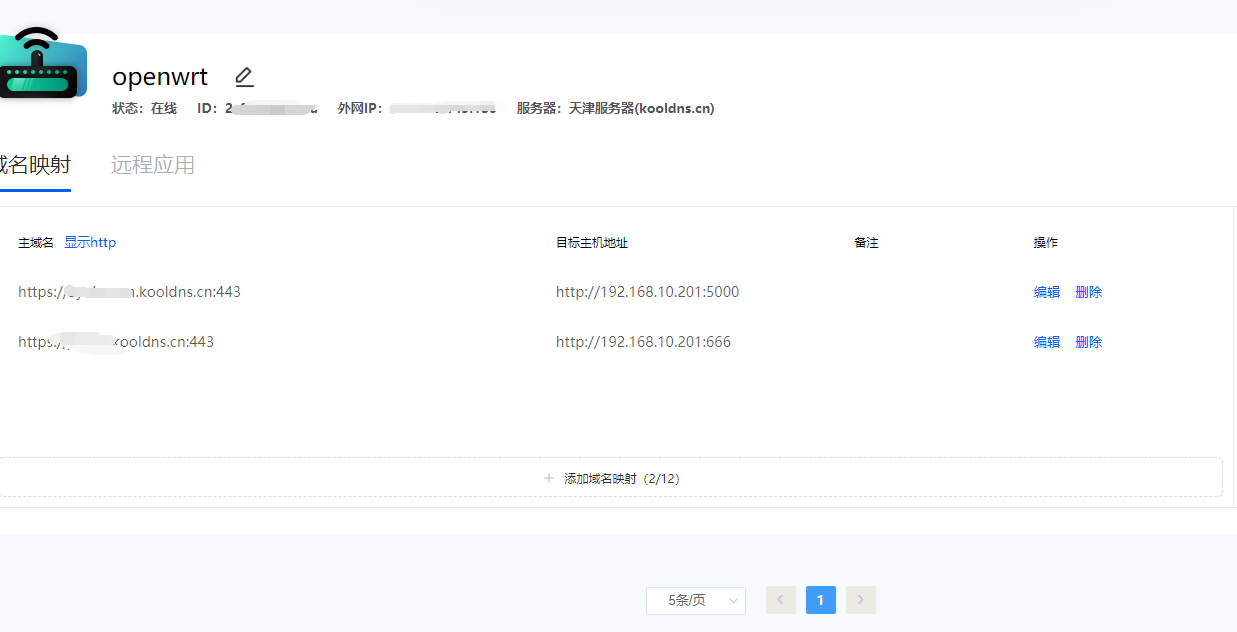Click 编辑 for the port 5000 mapping
This screenshot has width=1237, height=632.
point(1046,291)
